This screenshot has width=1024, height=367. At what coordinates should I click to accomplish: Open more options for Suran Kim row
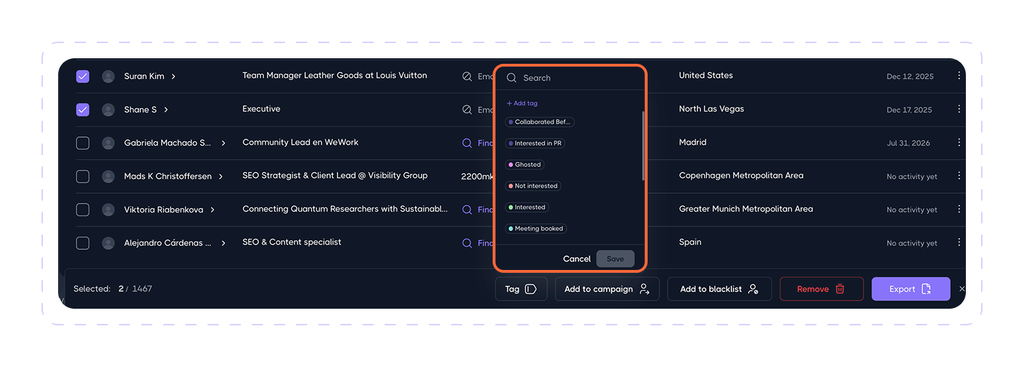tap(959, 76)
